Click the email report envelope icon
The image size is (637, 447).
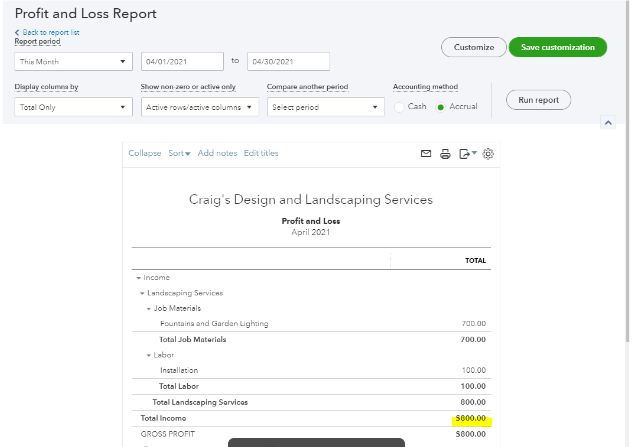pyautogui.click(x=425, y=154)
